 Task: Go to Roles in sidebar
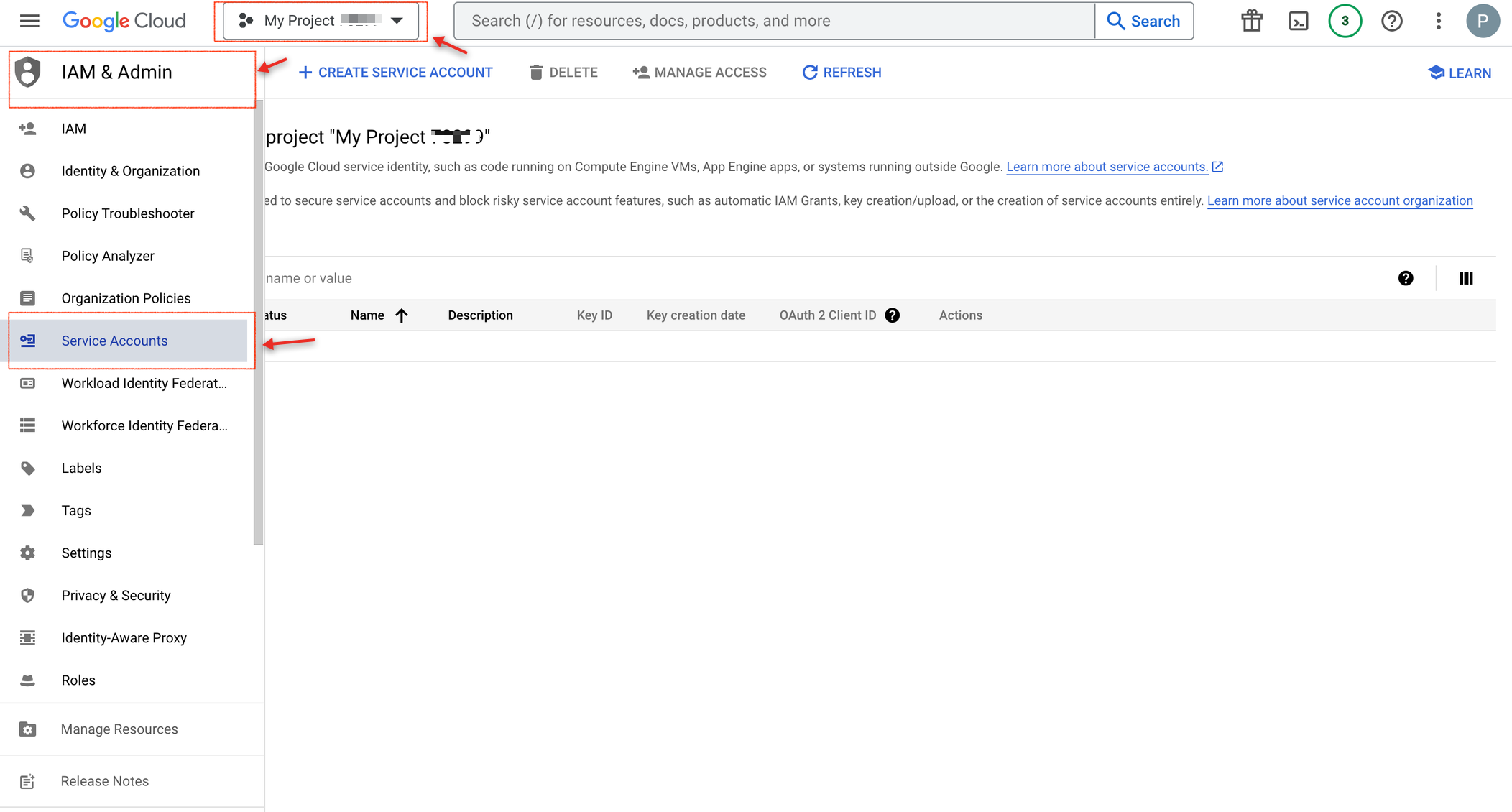tap(78, 680)
